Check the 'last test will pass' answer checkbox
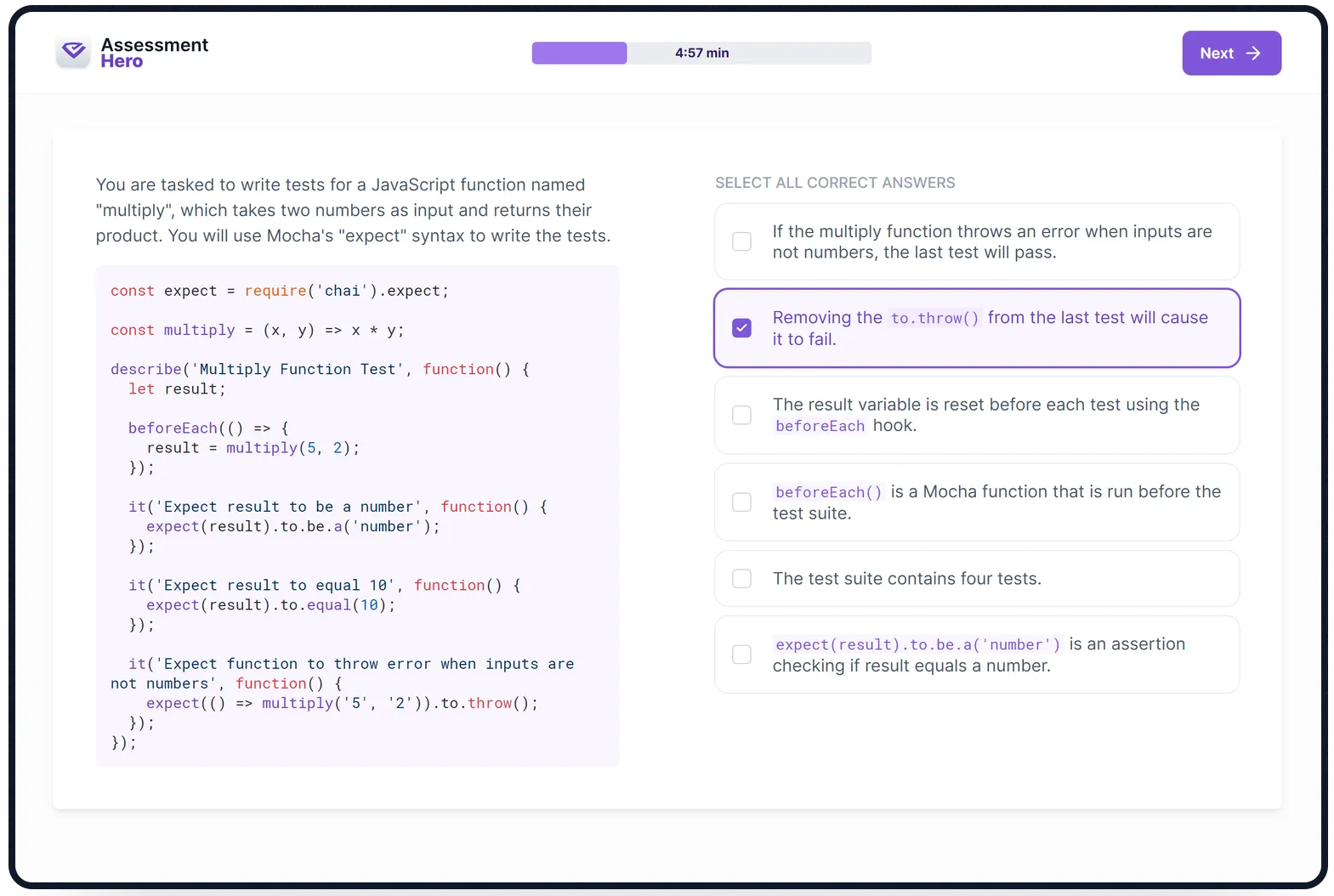Image resolution: width=1334 pixels, height=896 pixels. coord(741,241)
